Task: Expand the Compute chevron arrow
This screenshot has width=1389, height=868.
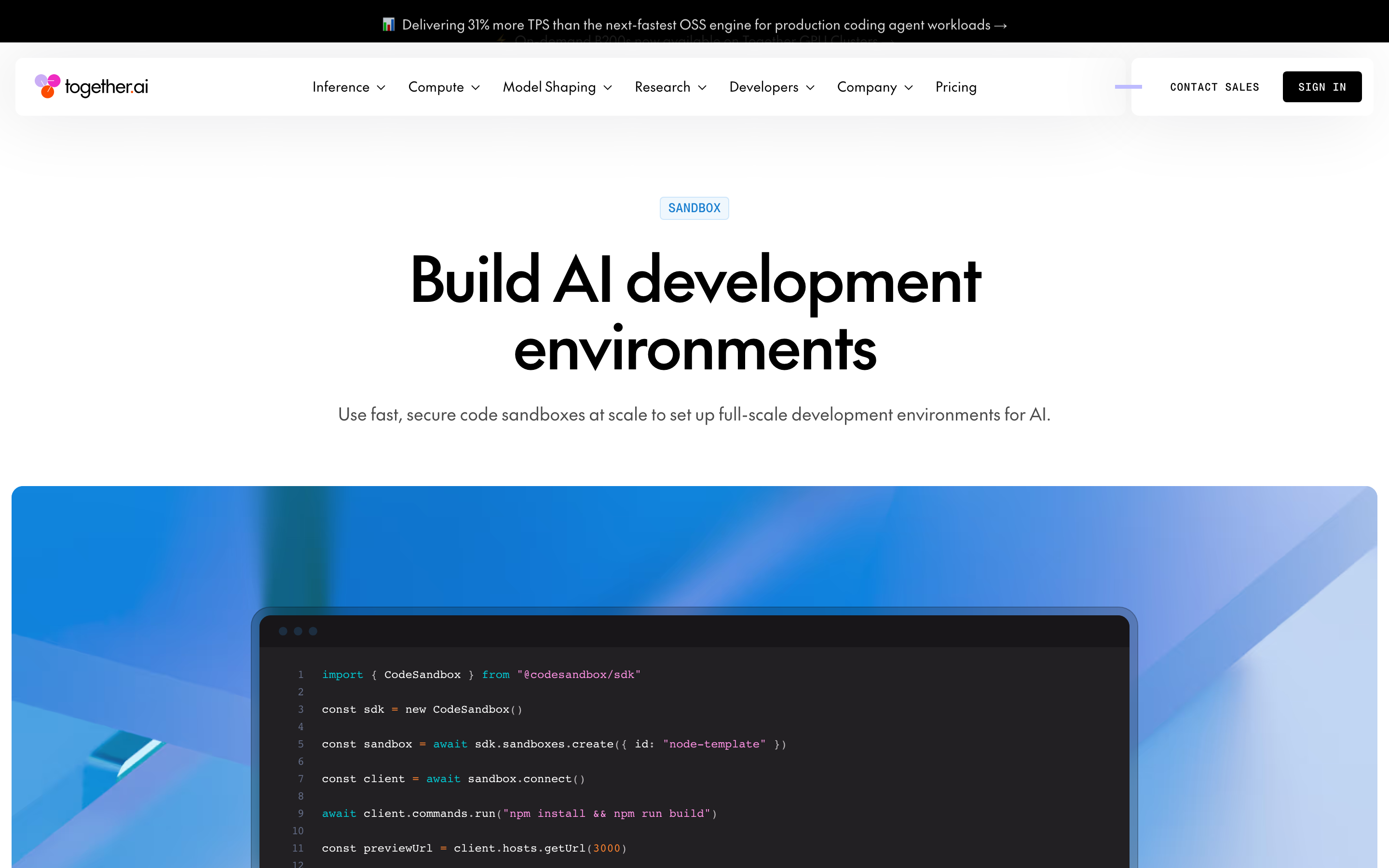Action: pyautogui.click(x=476, y=88)
